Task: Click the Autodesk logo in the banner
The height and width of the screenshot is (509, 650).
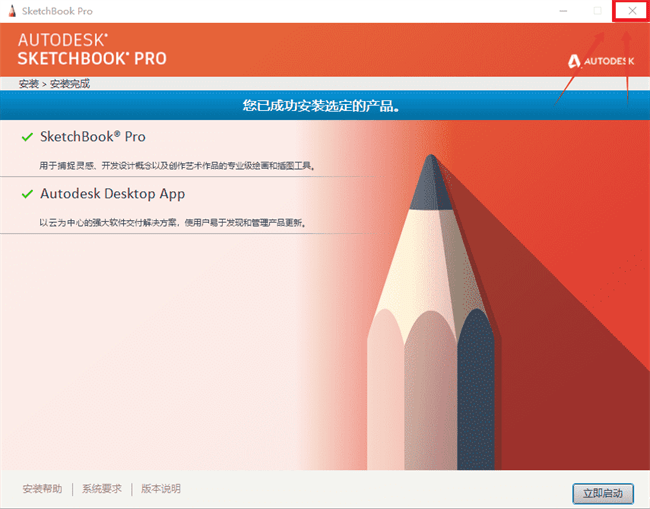Action: click(x=601, y=61)
